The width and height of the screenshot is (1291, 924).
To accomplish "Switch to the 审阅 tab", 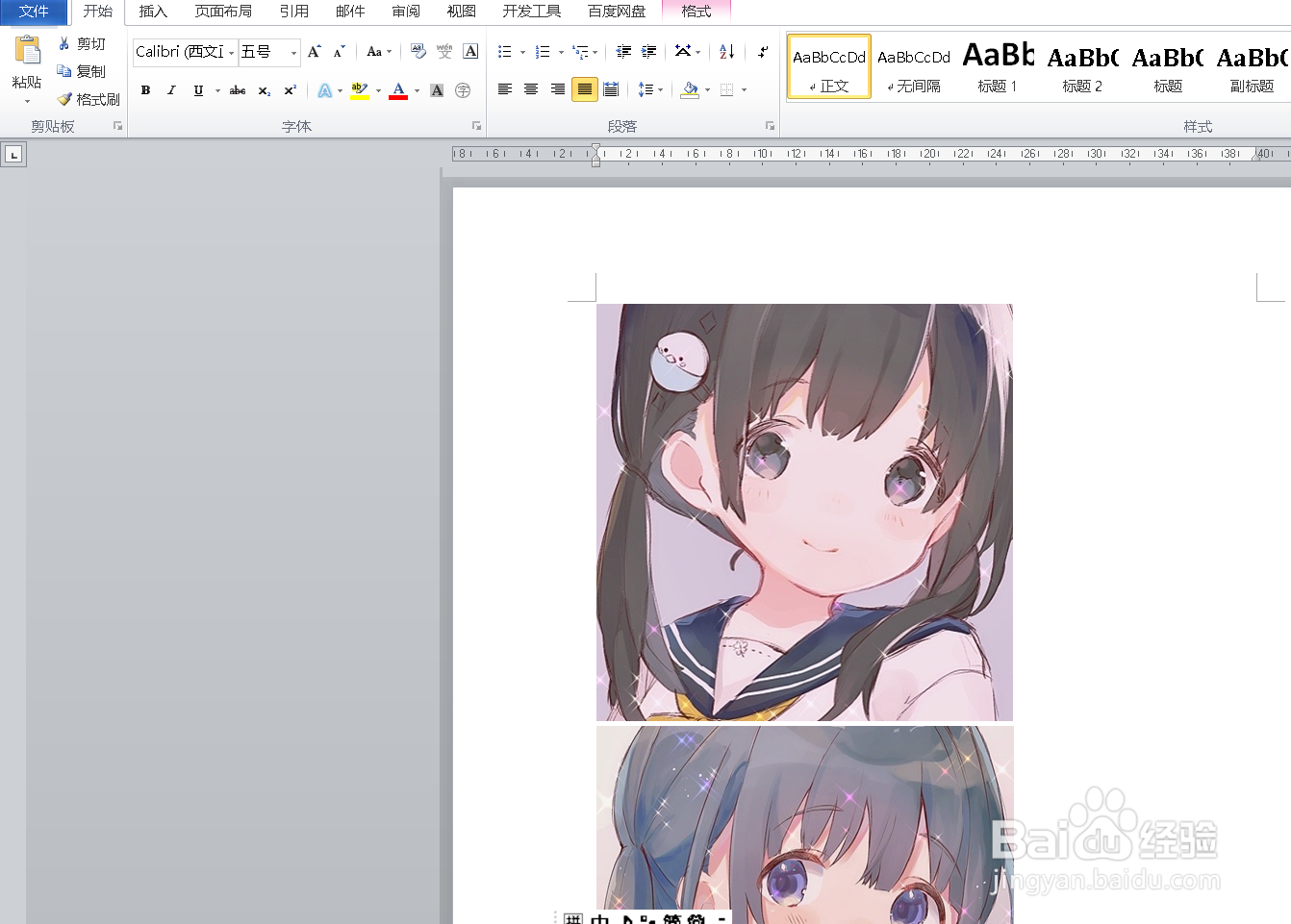I will (x=406, y=12).
